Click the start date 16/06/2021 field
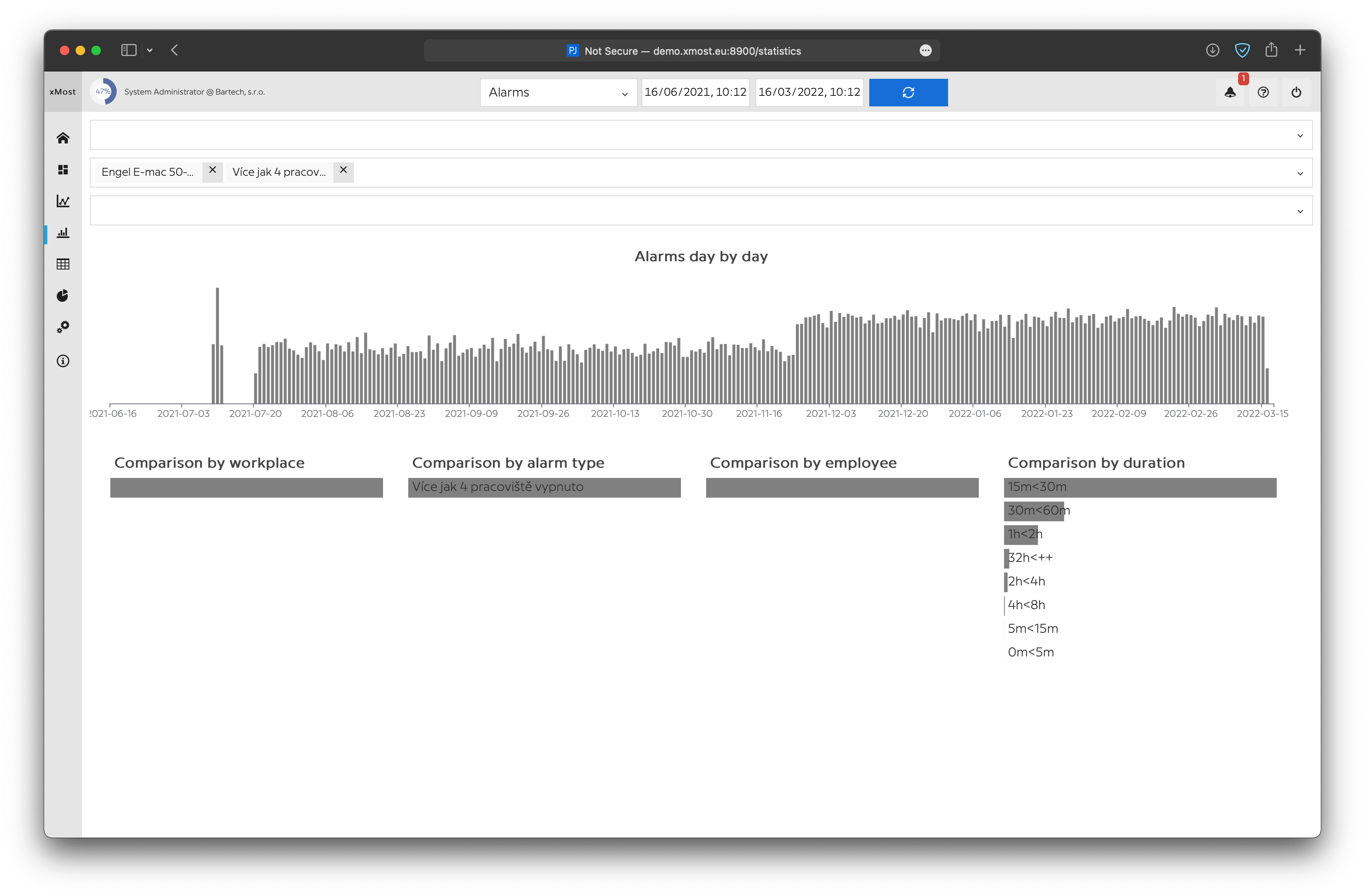1365x896 pixels. (695, 92)
